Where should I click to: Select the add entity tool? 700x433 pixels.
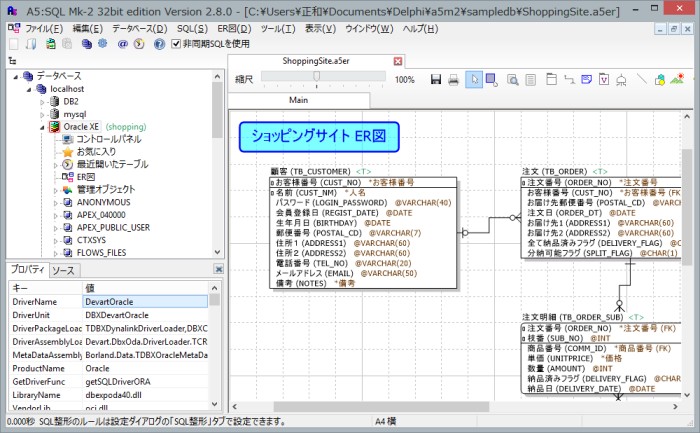551,79
